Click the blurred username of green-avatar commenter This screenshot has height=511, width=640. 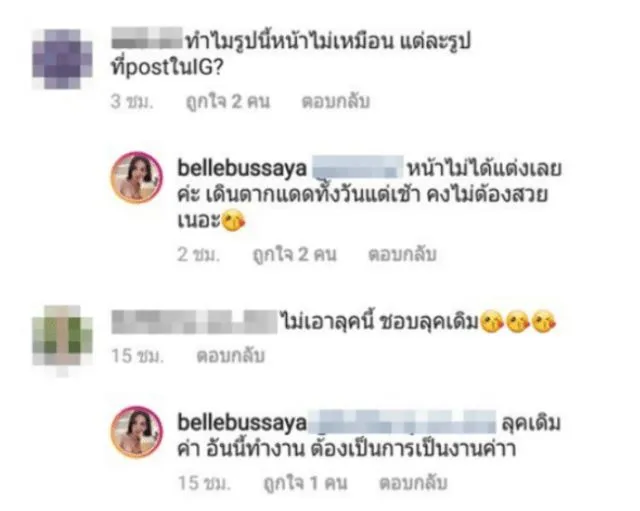(194, 321)
